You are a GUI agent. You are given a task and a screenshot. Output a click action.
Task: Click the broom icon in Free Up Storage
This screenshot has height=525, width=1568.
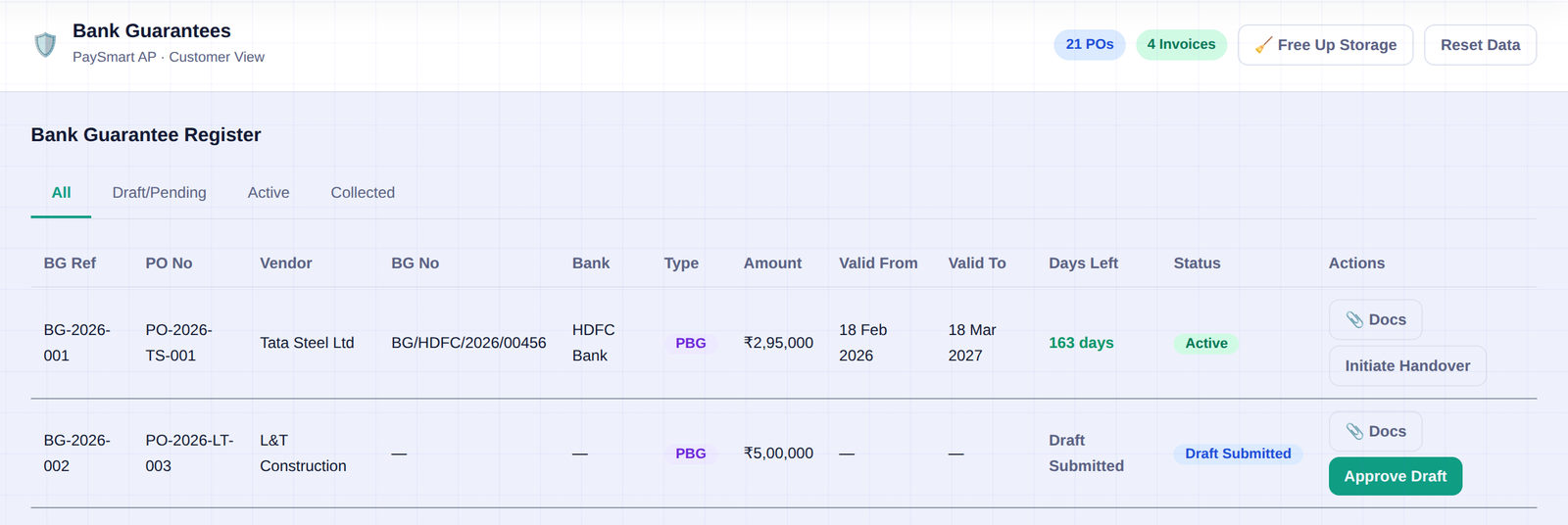tap(1263, 45)
